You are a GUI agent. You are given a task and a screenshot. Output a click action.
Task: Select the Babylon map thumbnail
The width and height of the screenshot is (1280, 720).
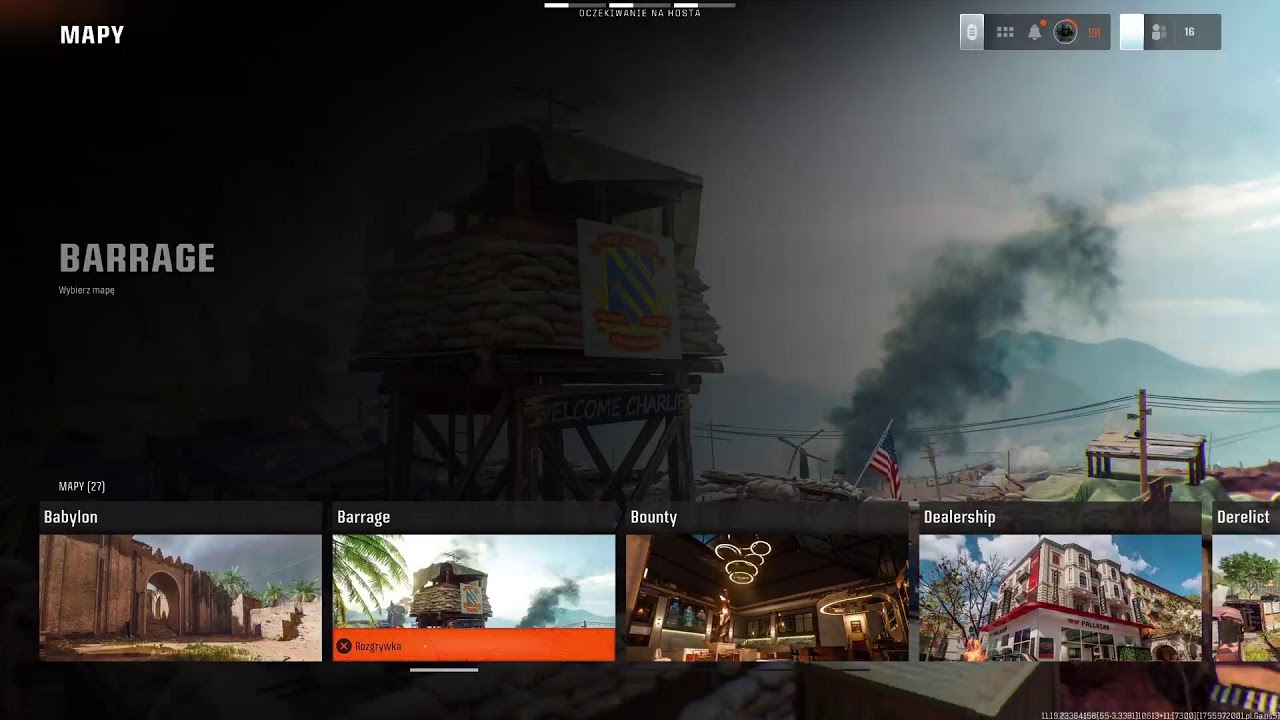[180, 598]
